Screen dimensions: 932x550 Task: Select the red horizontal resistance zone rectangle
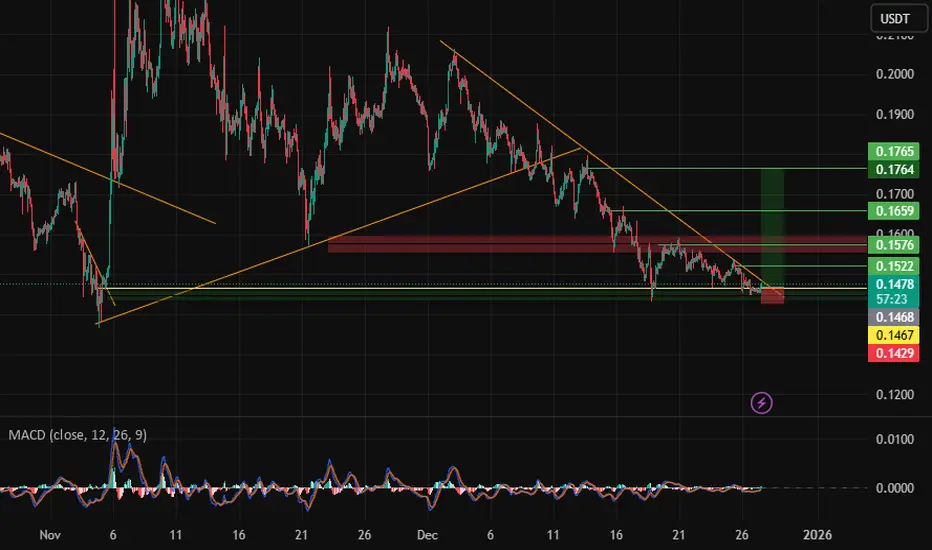point(597,244)
